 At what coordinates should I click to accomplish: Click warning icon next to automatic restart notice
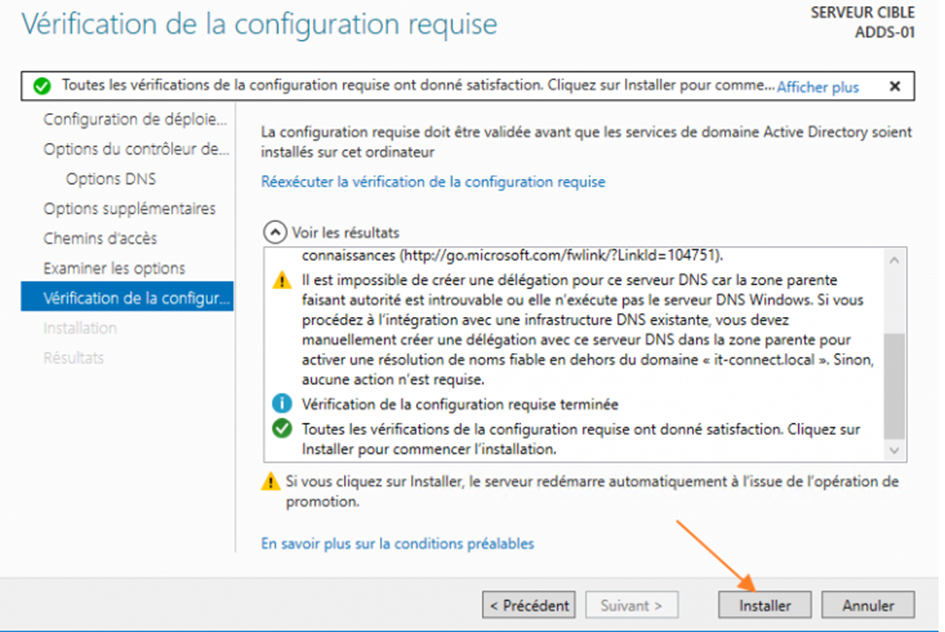(271, 481)
